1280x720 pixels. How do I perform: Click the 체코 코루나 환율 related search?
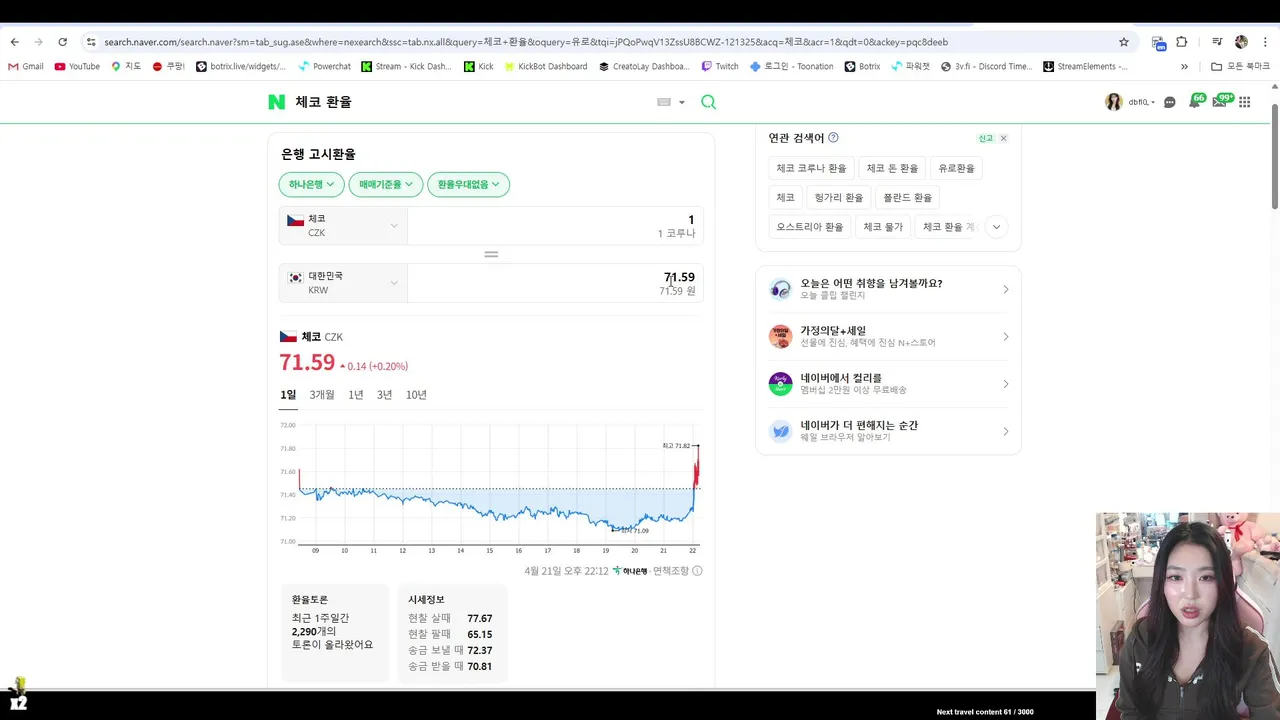pos(811,168)
